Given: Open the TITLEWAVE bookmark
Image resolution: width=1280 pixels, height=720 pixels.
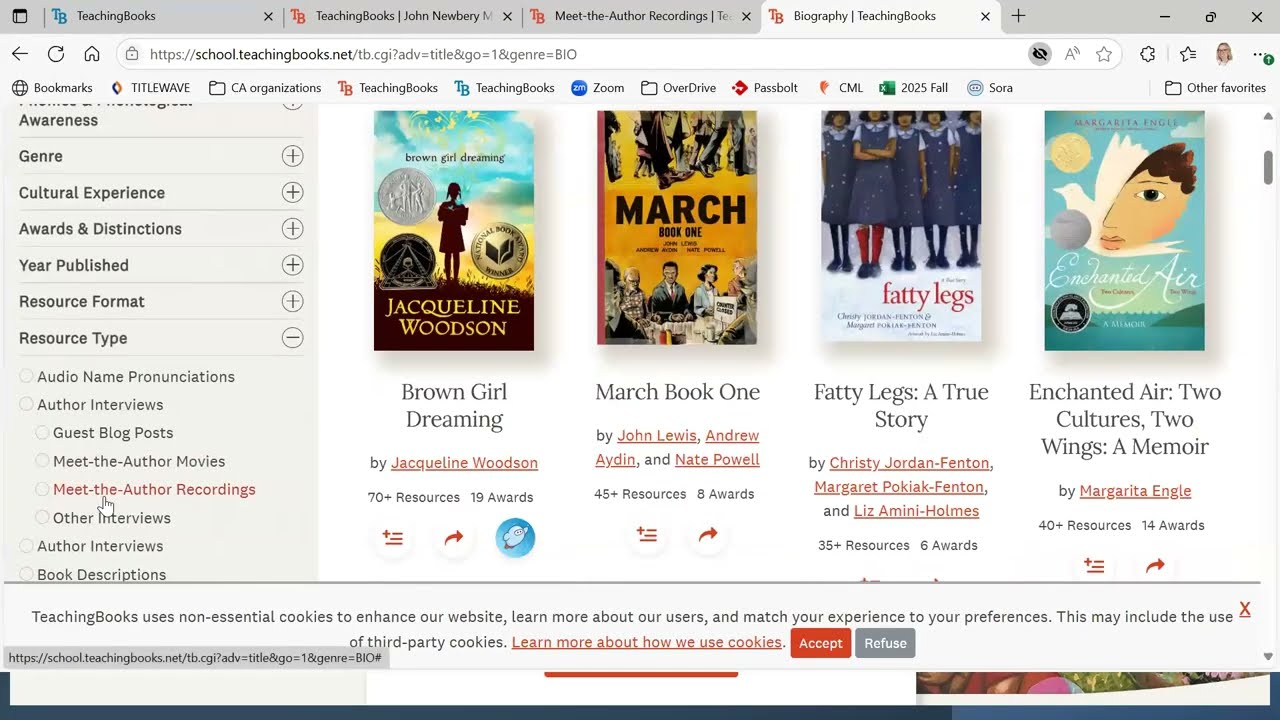Looking at the screenshot, I should [x=150, y=88].
